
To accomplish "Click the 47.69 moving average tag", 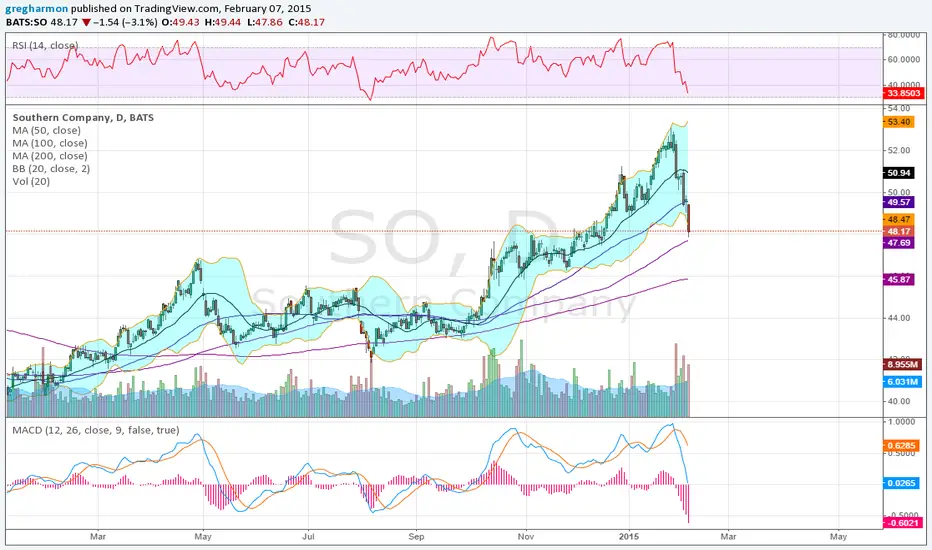I will [898, 243].
